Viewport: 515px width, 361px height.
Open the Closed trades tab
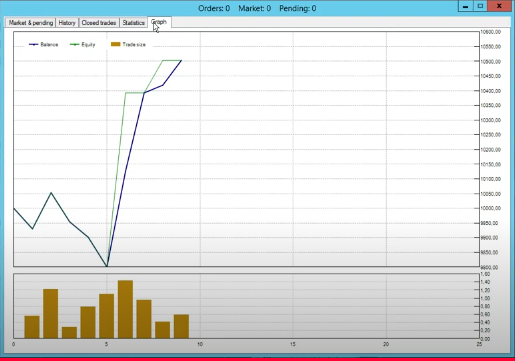point(99,23)
